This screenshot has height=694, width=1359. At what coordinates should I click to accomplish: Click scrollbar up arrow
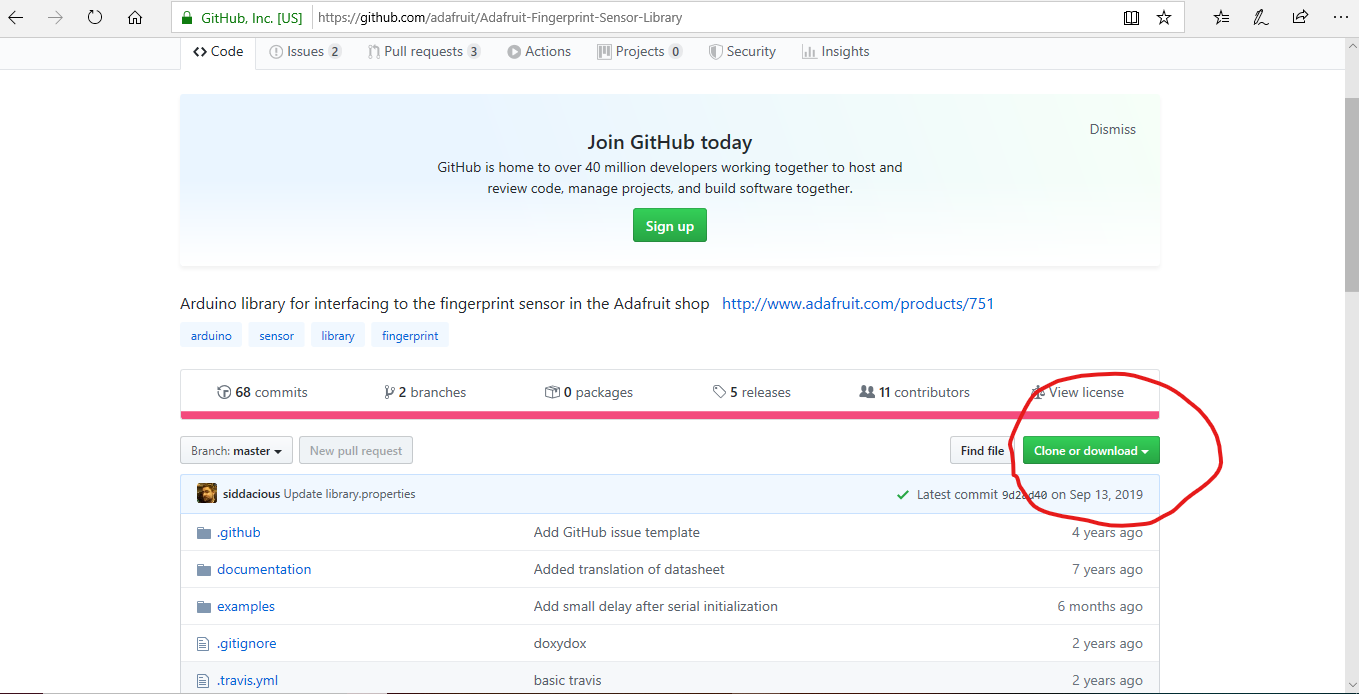point(1351,48)
